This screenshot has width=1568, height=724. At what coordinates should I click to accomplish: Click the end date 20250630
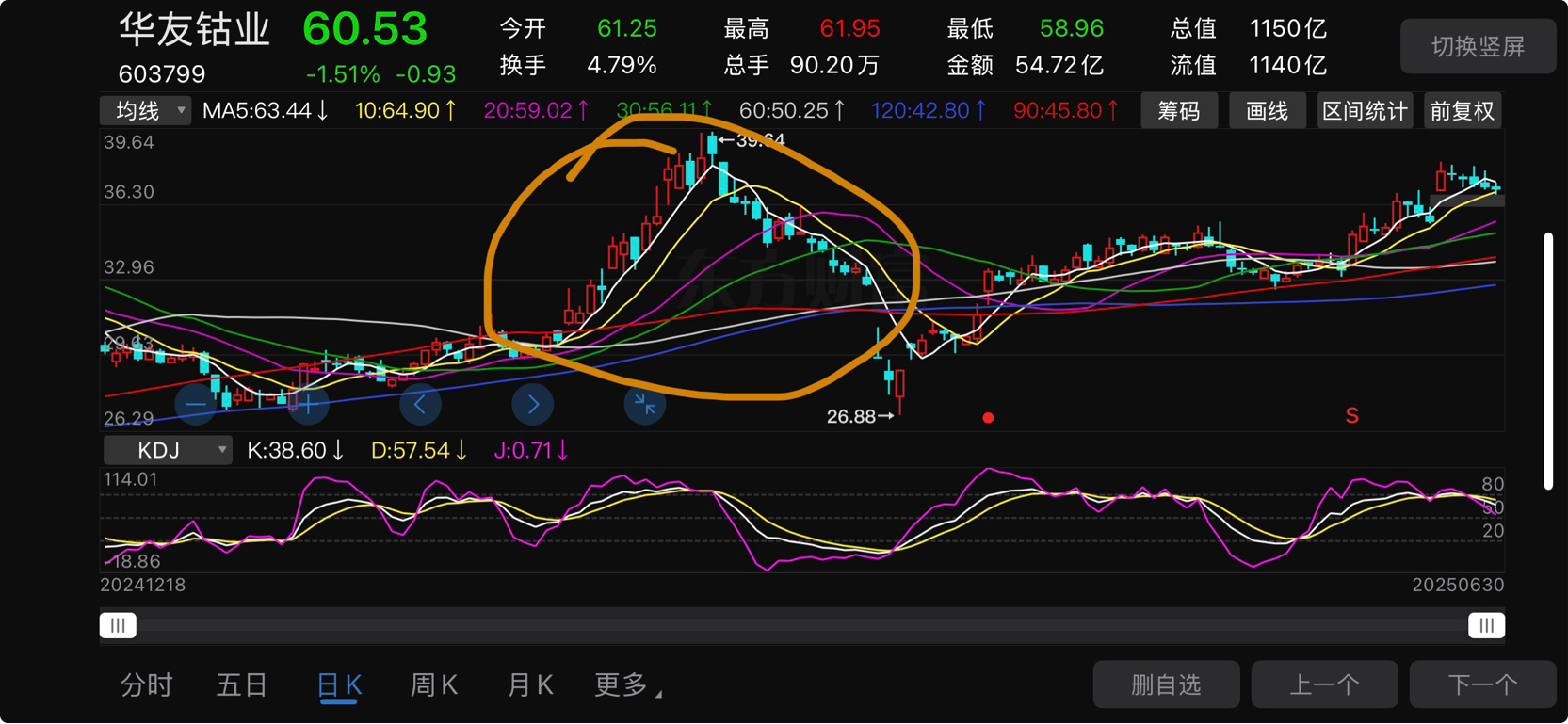(x=1458, y=585)
